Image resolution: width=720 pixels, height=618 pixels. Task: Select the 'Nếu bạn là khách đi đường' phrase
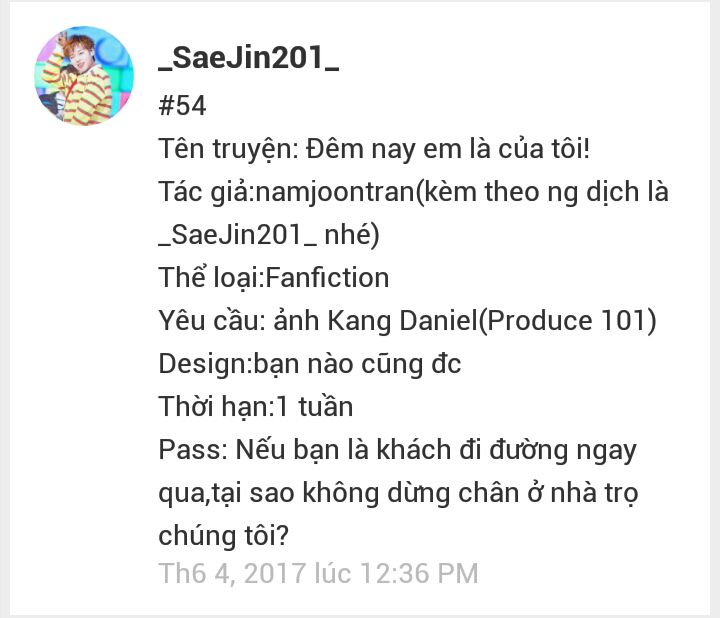pos(402,450)
